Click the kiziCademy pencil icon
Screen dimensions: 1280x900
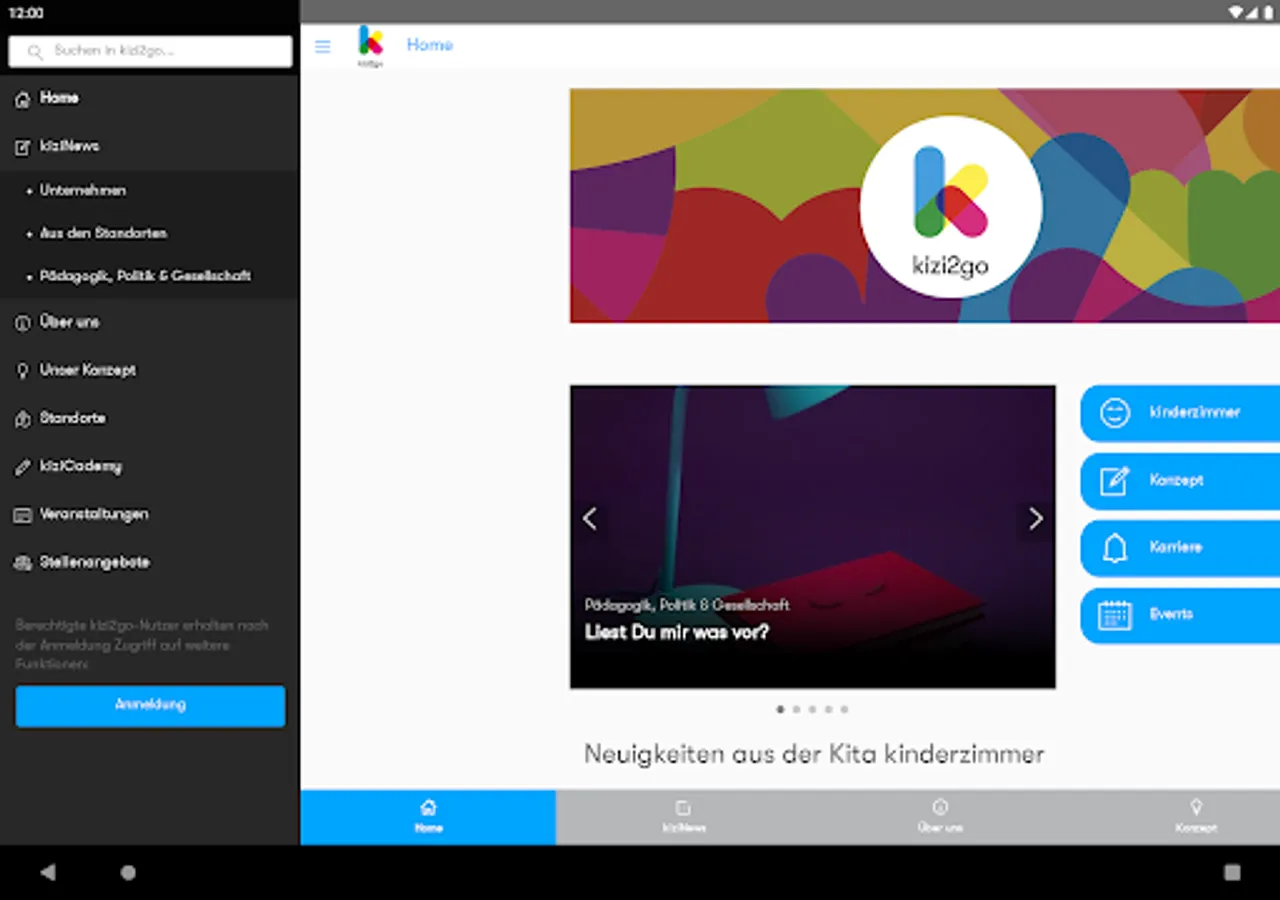click(23, 467)
